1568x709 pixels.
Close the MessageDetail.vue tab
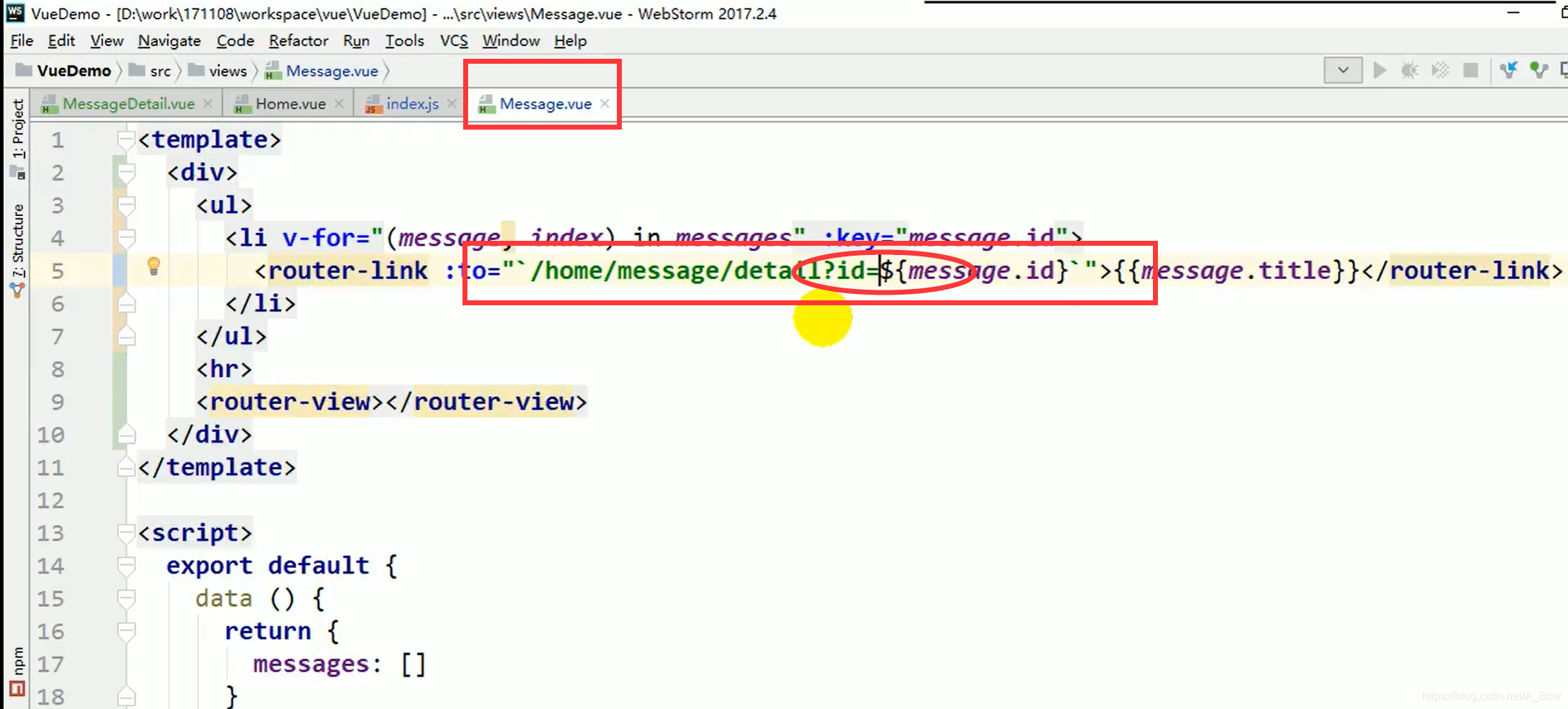(208, 103)
